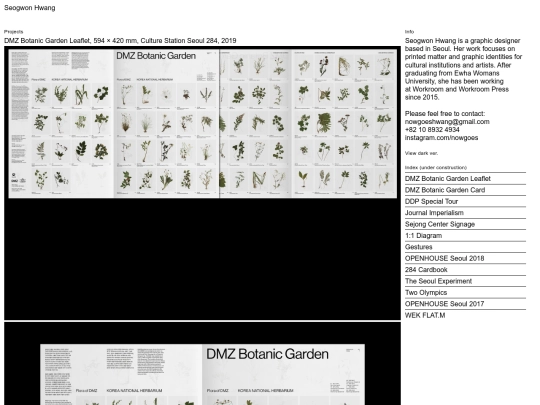Open DMZ Botanic Garden Leaflet index entry
Viewport: 540px width, 405px height.
[448, 178]
